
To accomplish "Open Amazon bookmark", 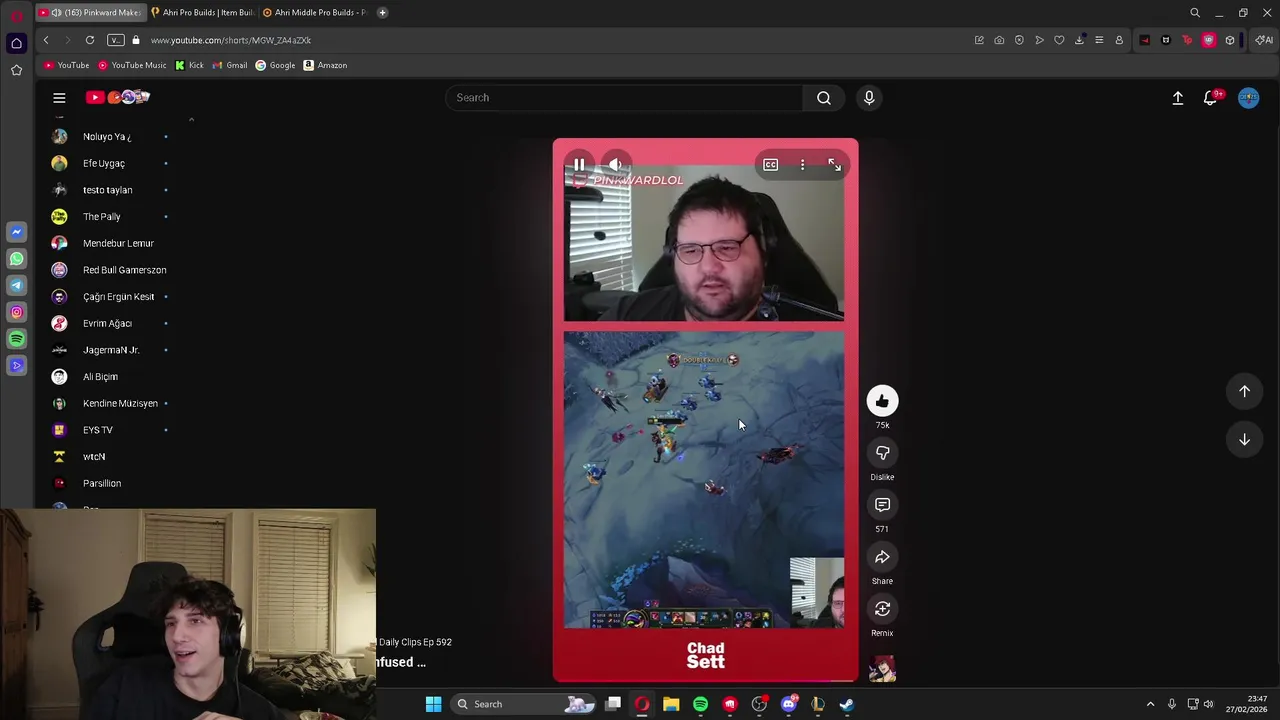I will (x=325, y=65).
